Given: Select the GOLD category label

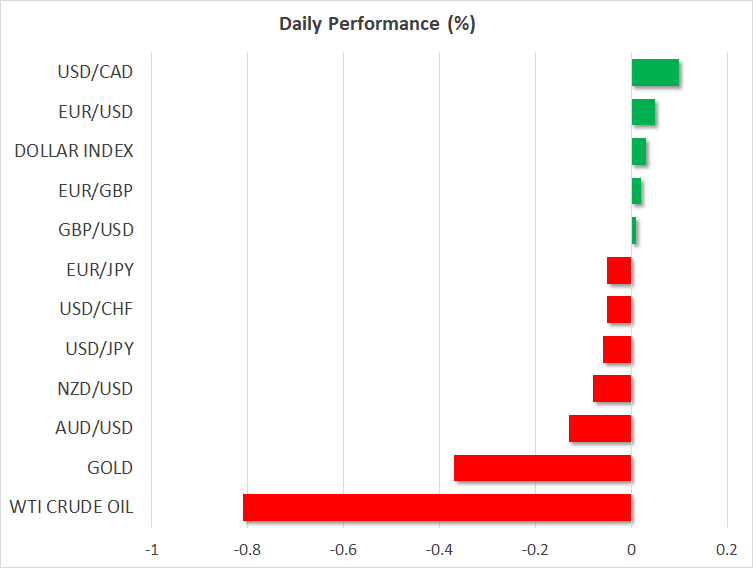Looking at the screenshot, I should coord(111,467).
